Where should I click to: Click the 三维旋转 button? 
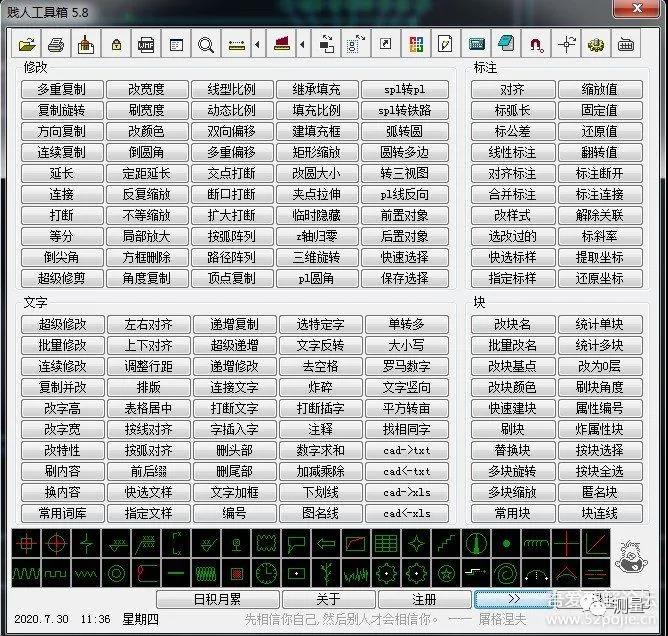pyautogui.click(x=317, y=257)
